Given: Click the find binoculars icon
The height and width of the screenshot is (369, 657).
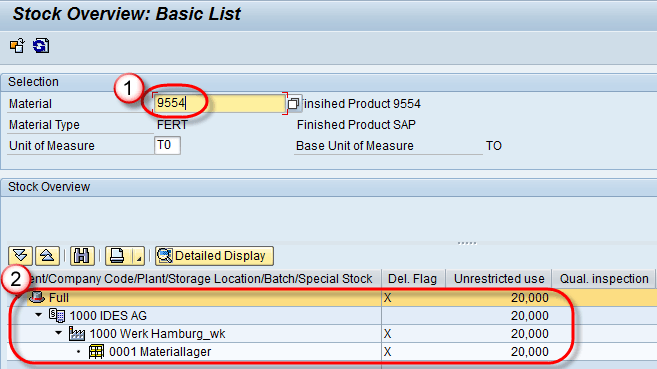Looking at the screenshot, I should pos(82,255).
